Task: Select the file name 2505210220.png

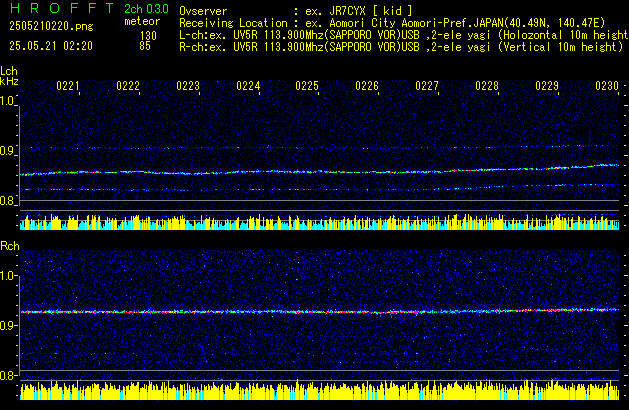Action: (x=51, y=26)
